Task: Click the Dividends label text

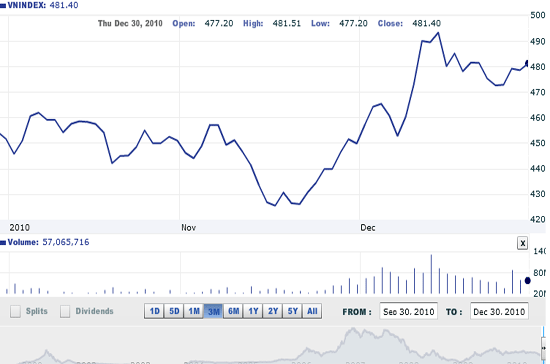Action: pyautogui.click(x=94, y=311)
